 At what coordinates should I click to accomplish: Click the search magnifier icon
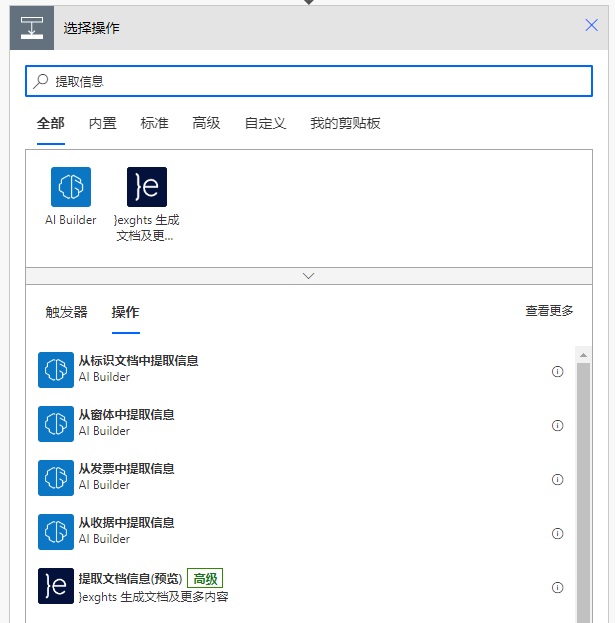(x=41, y=81)
